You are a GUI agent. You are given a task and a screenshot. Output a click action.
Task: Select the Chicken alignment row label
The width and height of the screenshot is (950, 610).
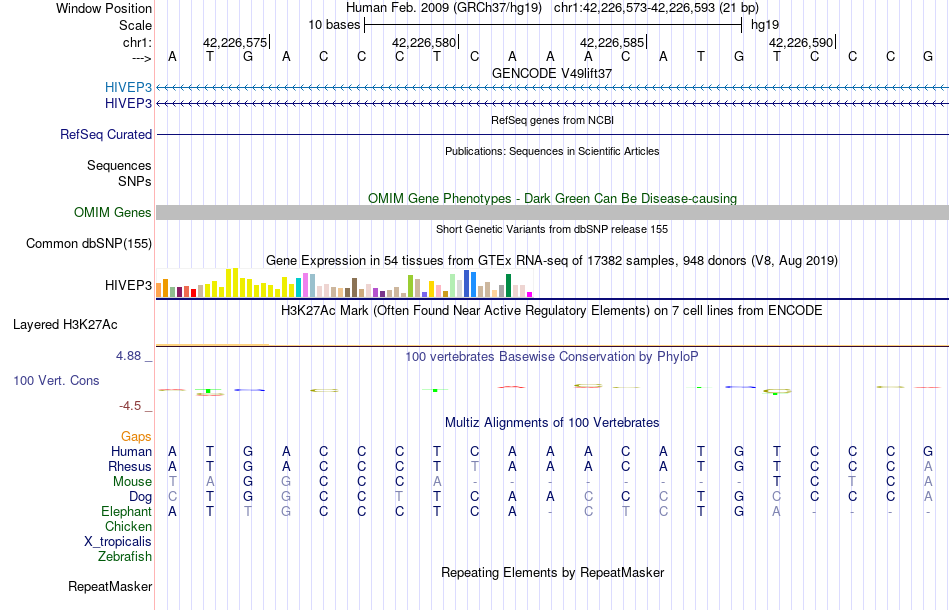(x=128, y=526)
